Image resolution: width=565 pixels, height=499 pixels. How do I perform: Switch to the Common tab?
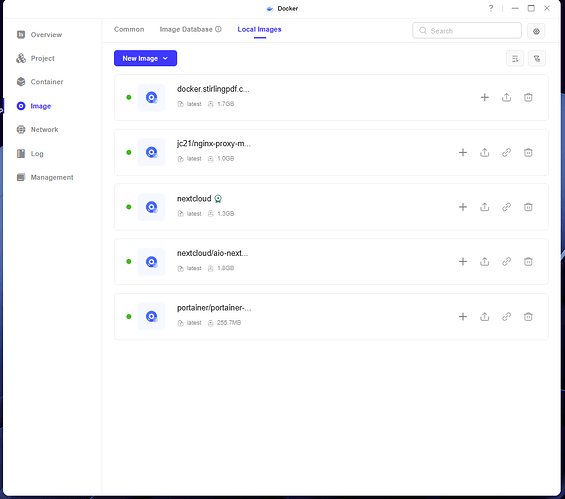(129, 30)
